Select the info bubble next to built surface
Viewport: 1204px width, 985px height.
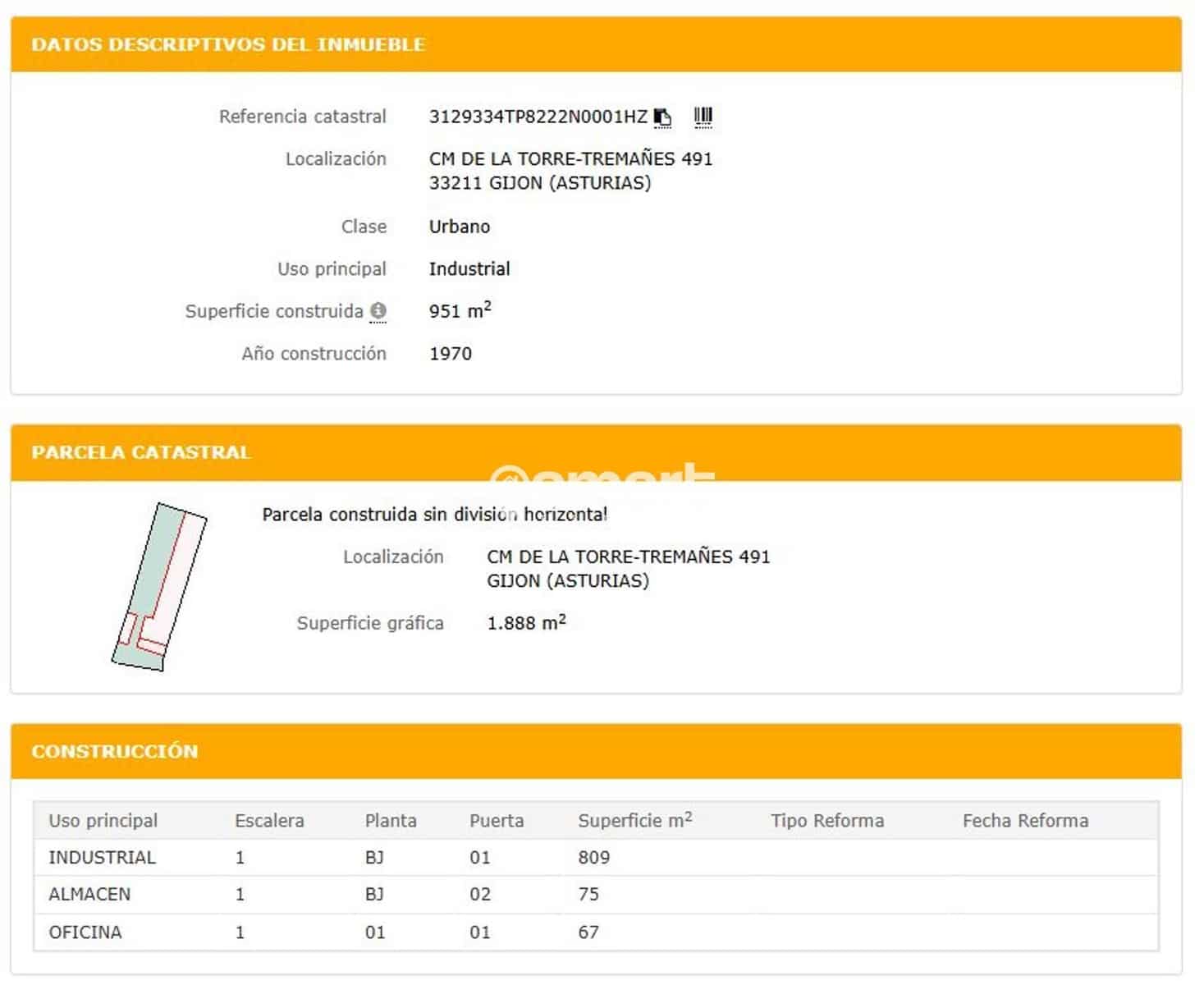[378, 311]
